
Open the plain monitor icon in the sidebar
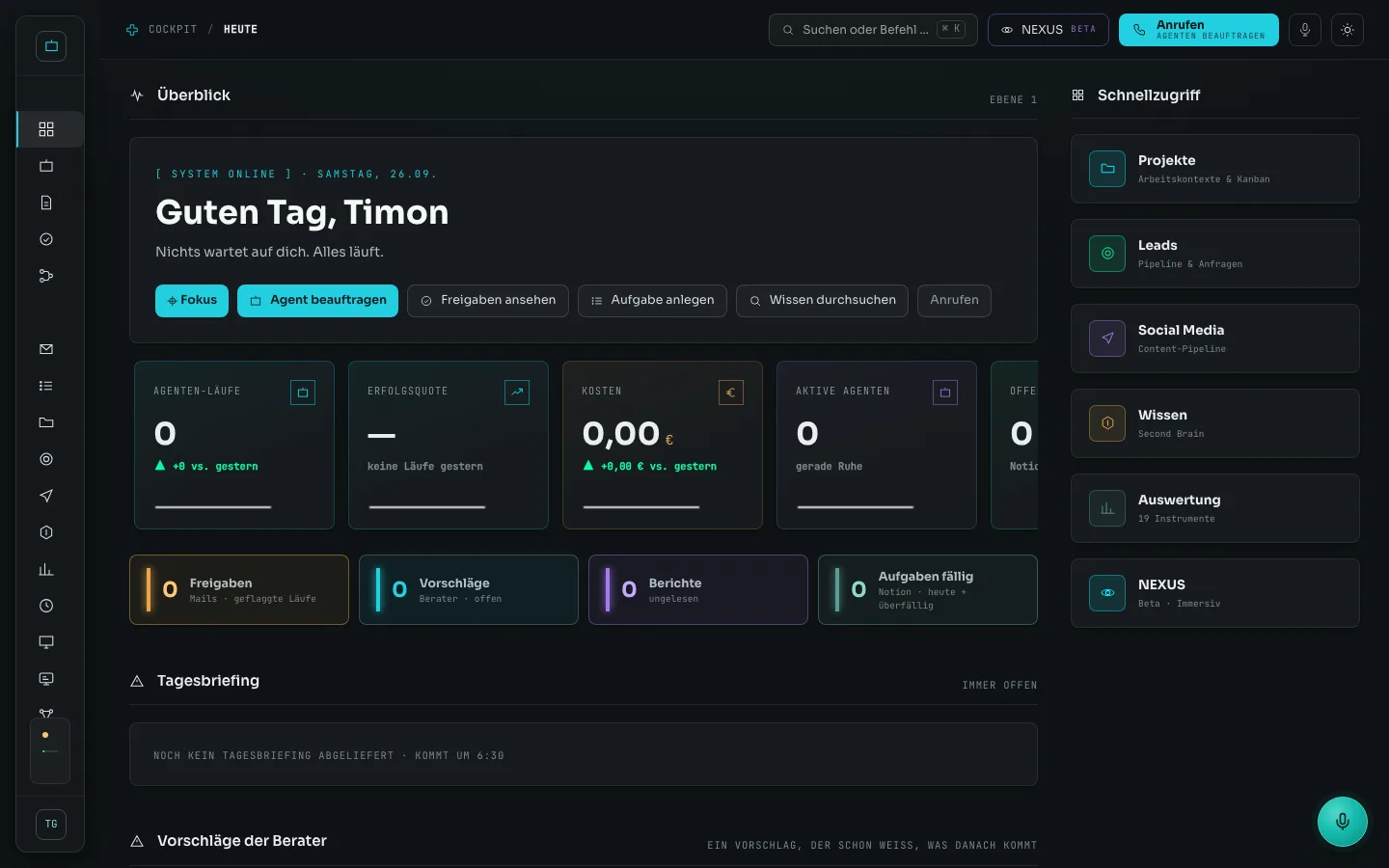point(46,642)
